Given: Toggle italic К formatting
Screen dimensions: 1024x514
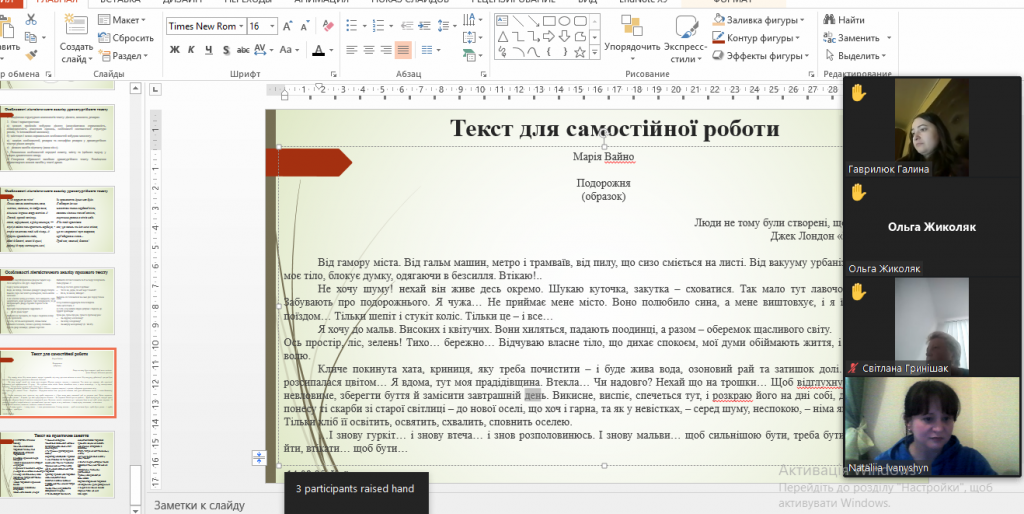Looking at the screenshot, I should click(192, 49).
